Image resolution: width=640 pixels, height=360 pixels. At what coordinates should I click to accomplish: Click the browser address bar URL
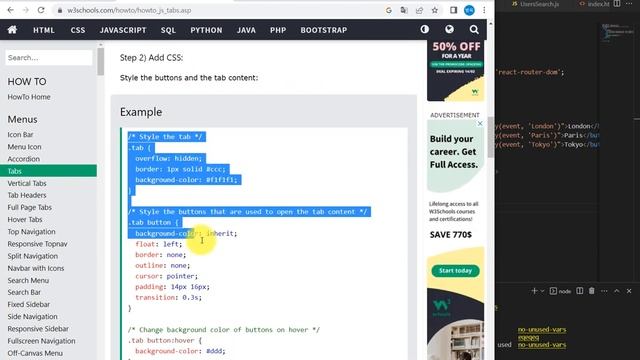[129, 10]
